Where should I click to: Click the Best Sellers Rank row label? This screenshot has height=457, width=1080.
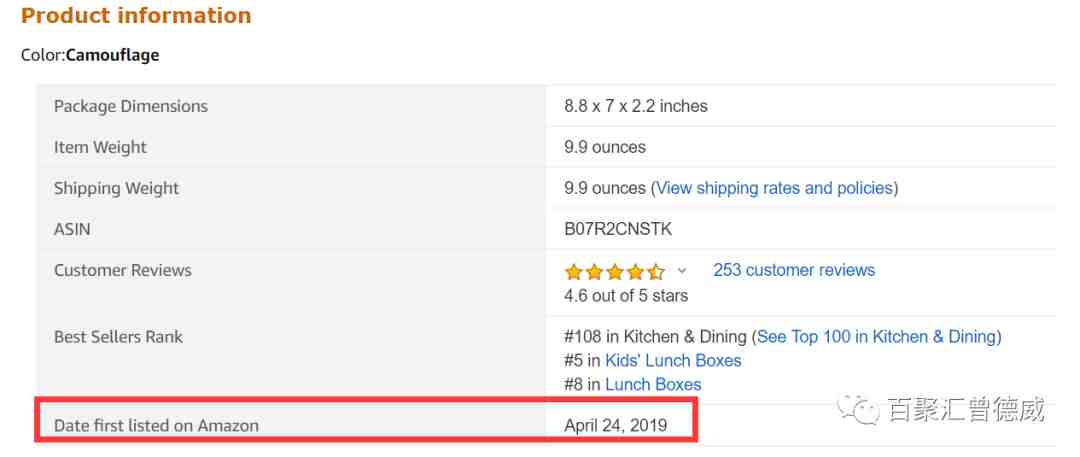click(118, 337)
